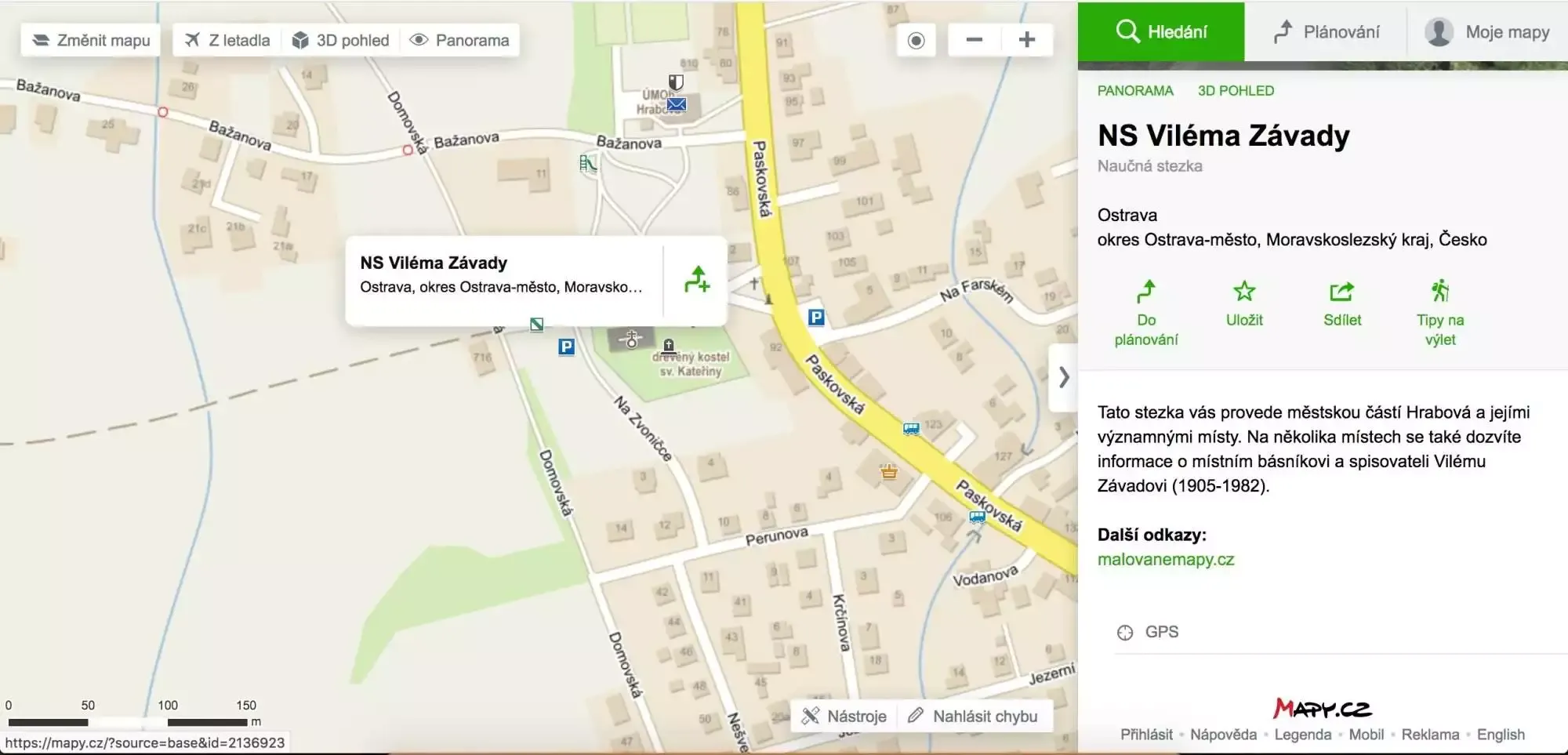This screenshot has width=1568, height=755.
Task: Switch to the Plánování tab
Action: (1326, 32)
